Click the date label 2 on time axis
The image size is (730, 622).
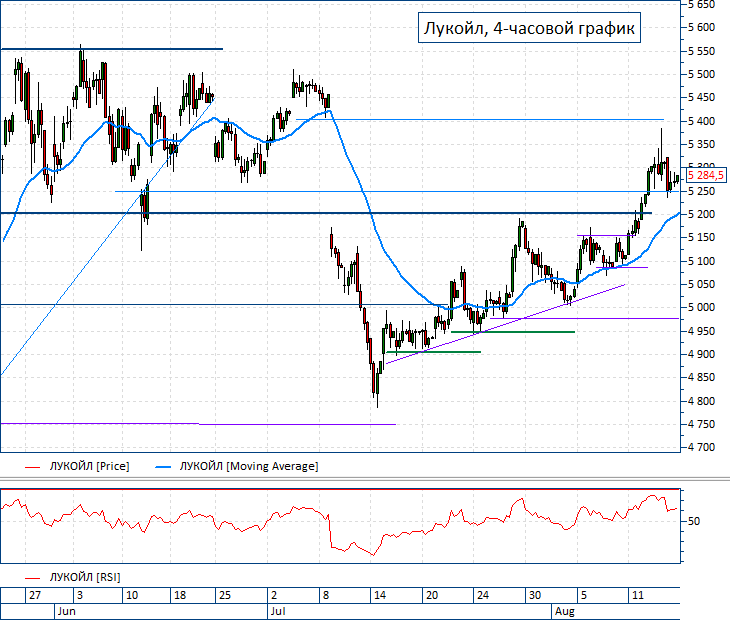click(x=274, y=595)
